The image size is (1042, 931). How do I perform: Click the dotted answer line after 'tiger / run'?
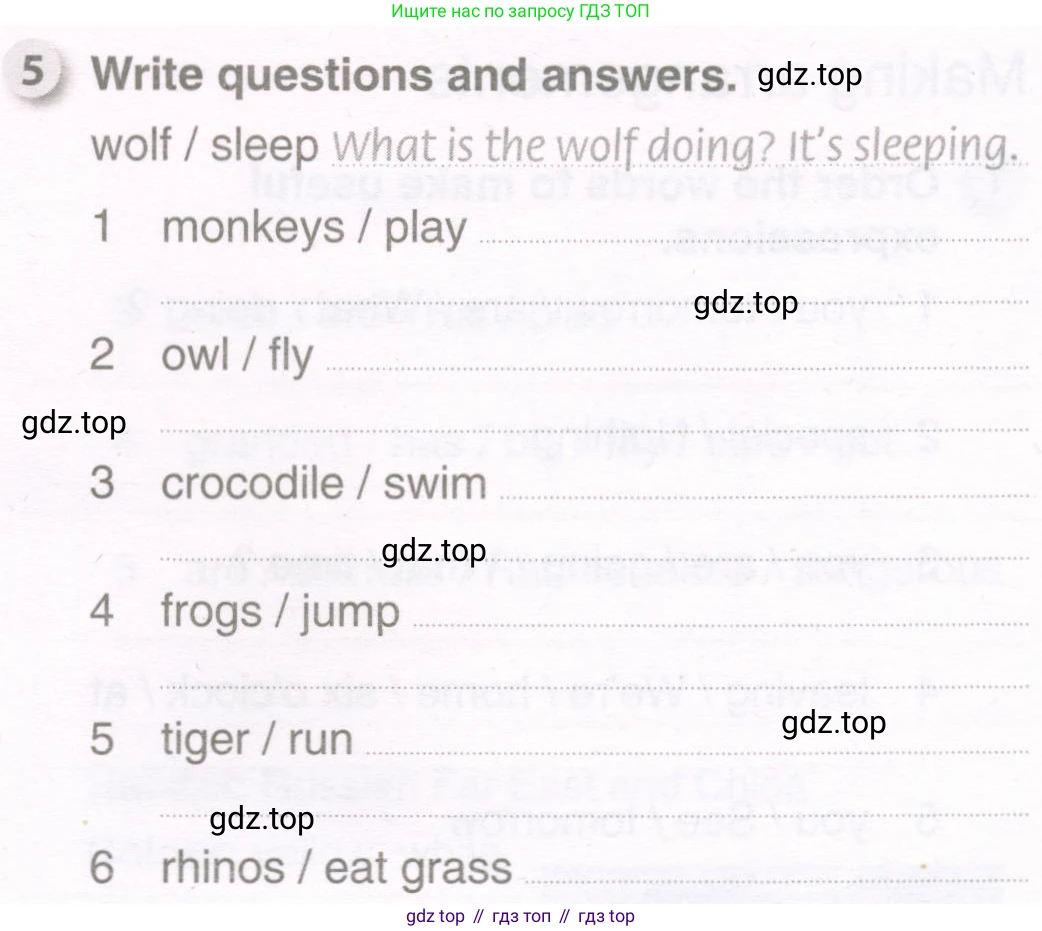pyautogui.click(x=697, y=753)
